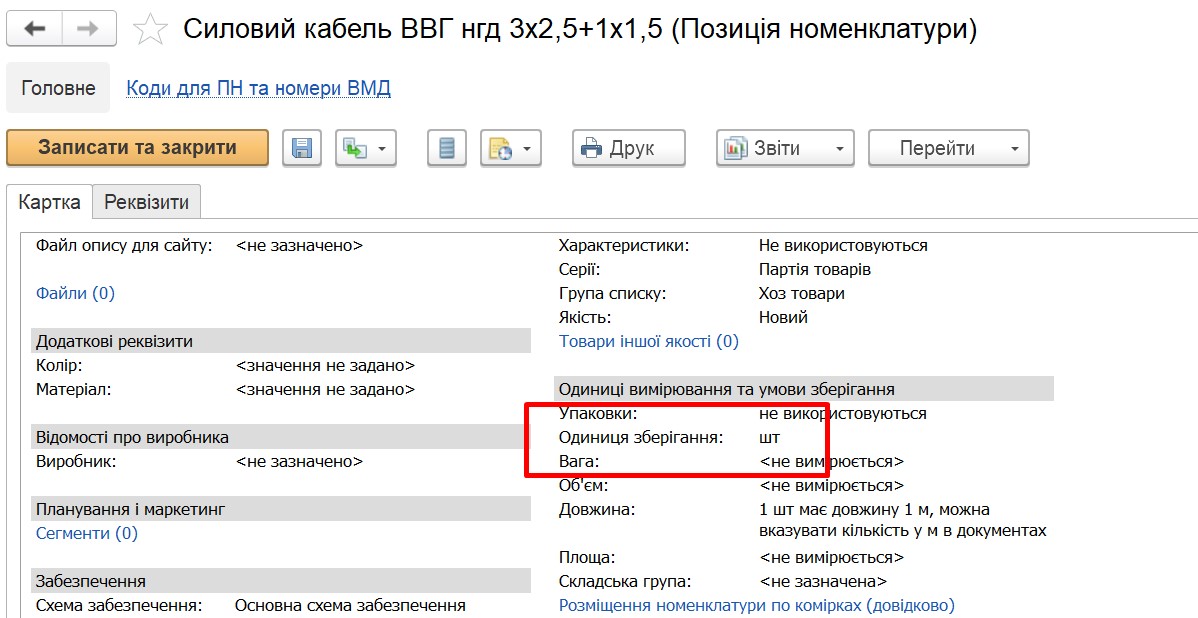Open Розміщення номенклатури по комірках link

coord(757,605)
